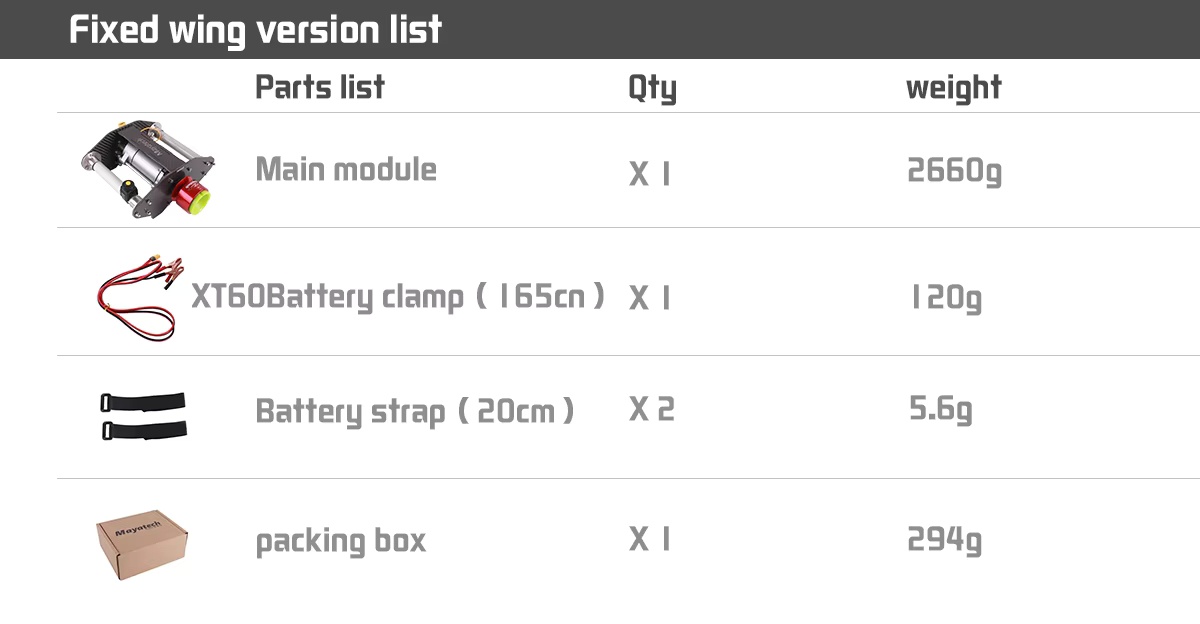This screenshot has width=1200, height=624.
Task: Click the Main module product image
Action: coord(147,170)
